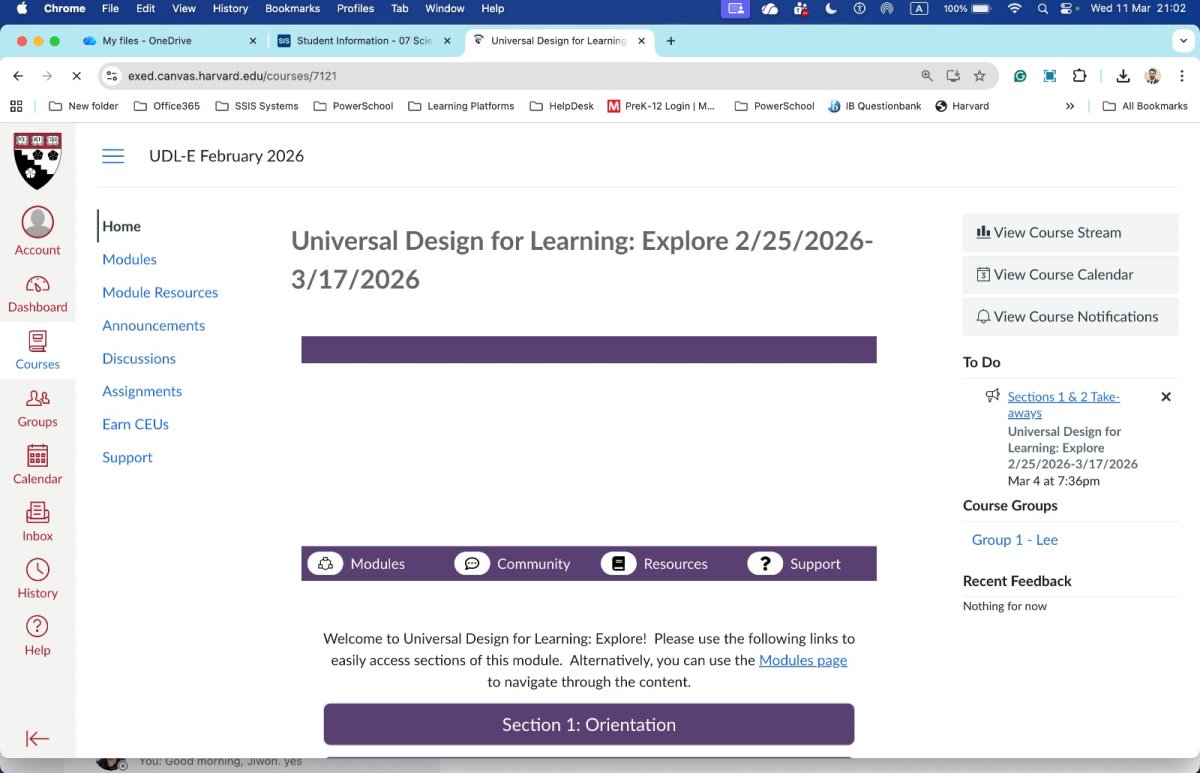1200x773 pixels.
Task: Open the History menu in menu bar
Action: pyautogui.click(x=230, y=9)
